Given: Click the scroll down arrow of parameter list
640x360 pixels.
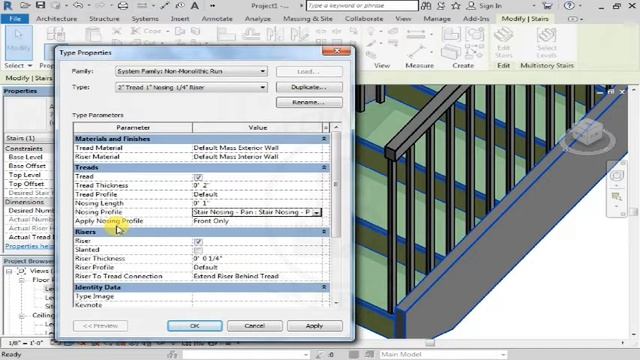Looking at the screenshot, I should tap(336, 303).
